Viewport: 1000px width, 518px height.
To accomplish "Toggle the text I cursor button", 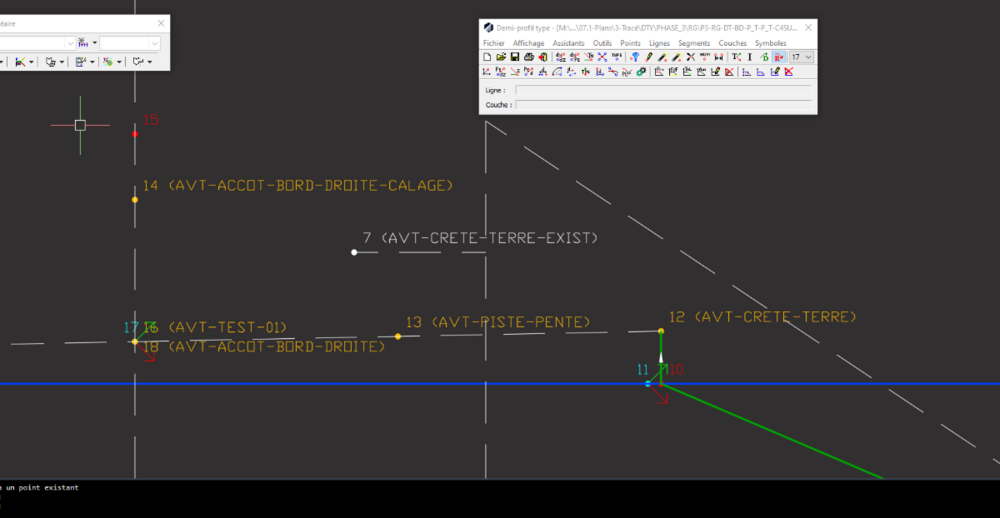I will coord(750,57).
